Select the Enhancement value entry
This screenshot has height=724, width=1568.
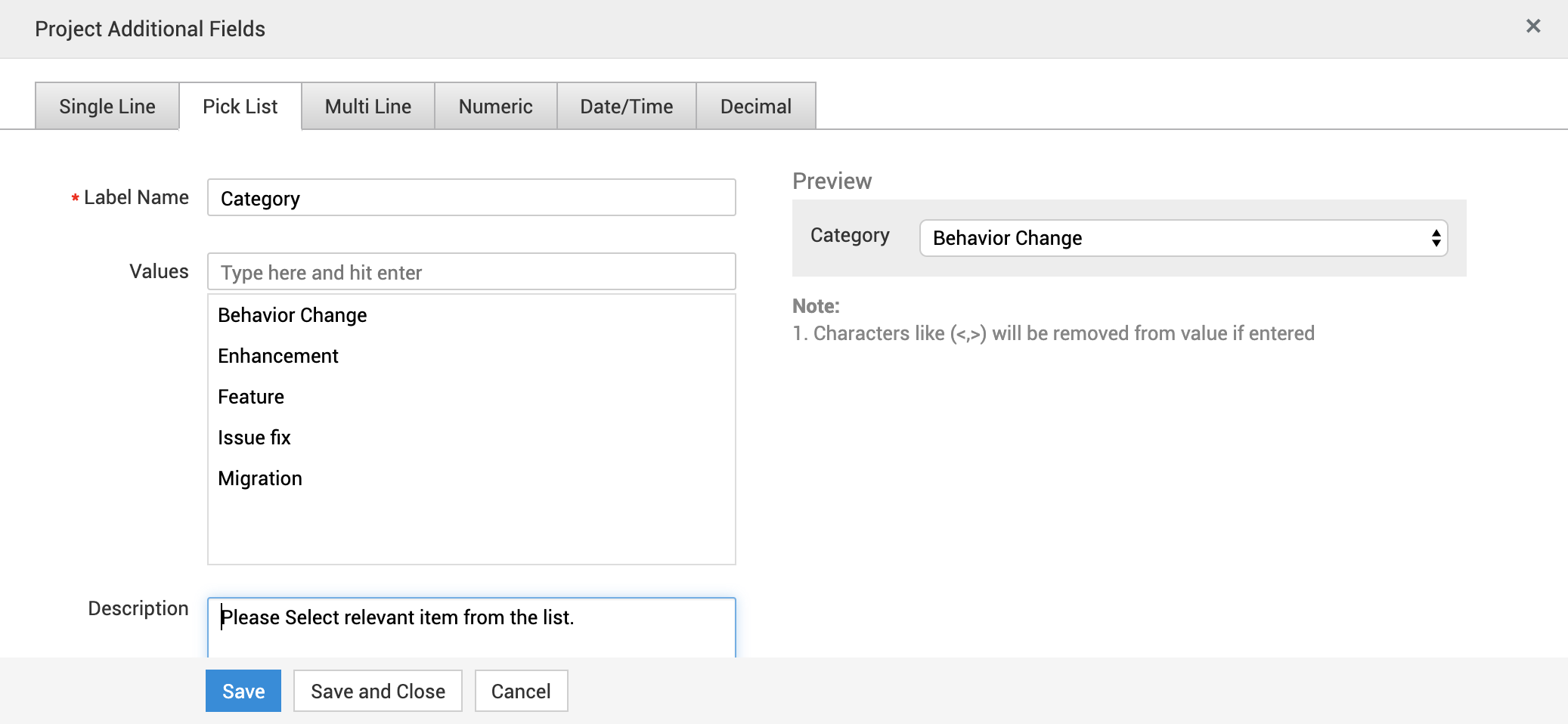277,356
